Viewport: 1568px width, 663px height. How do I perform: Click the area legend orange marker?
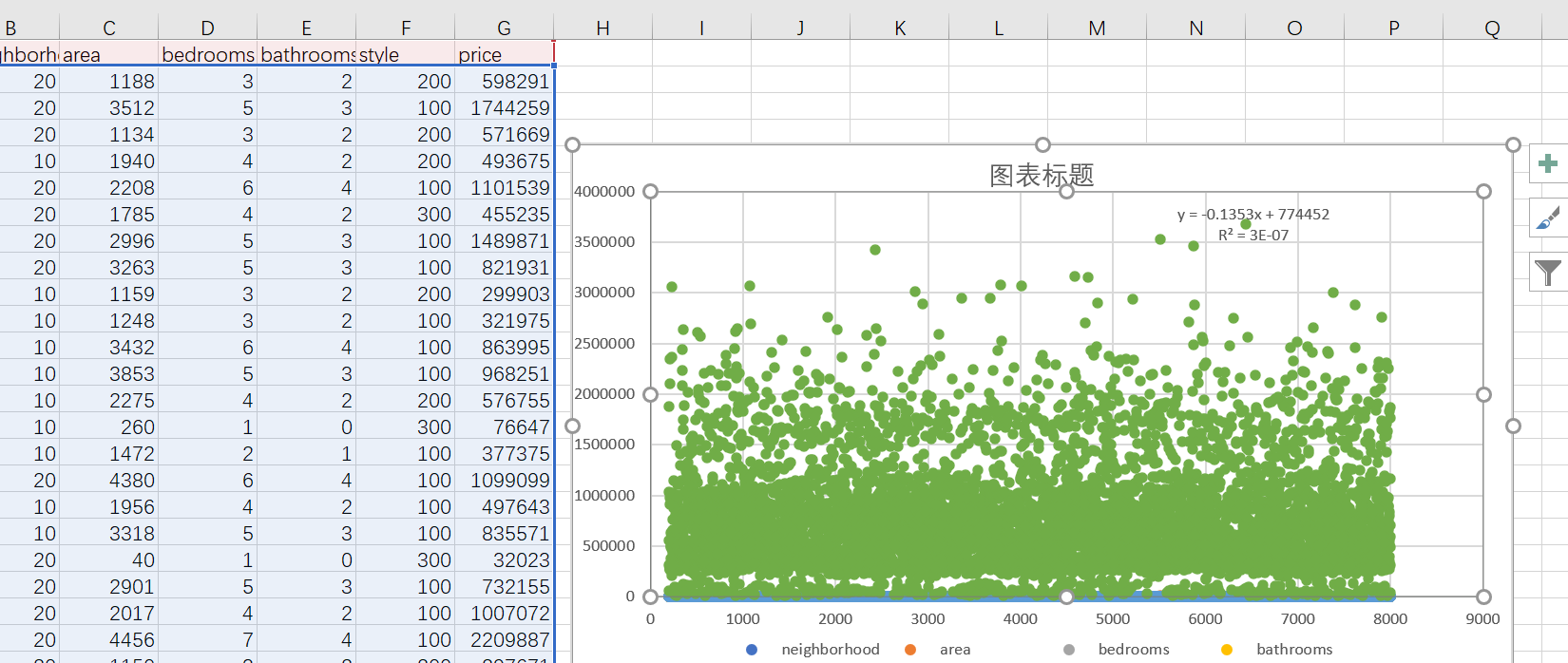(x=910, y=650)
